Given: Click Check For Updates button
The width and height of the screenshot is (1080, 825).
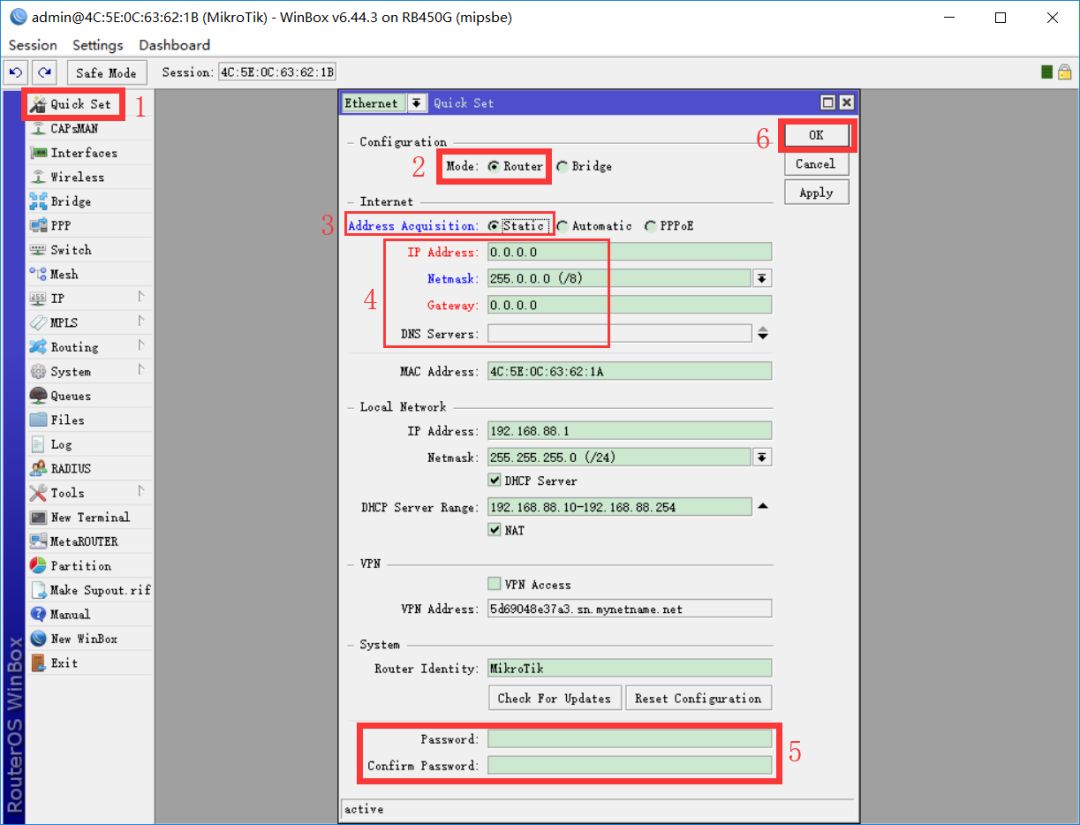Looking at the screenshot, I should tap(554, 698).
